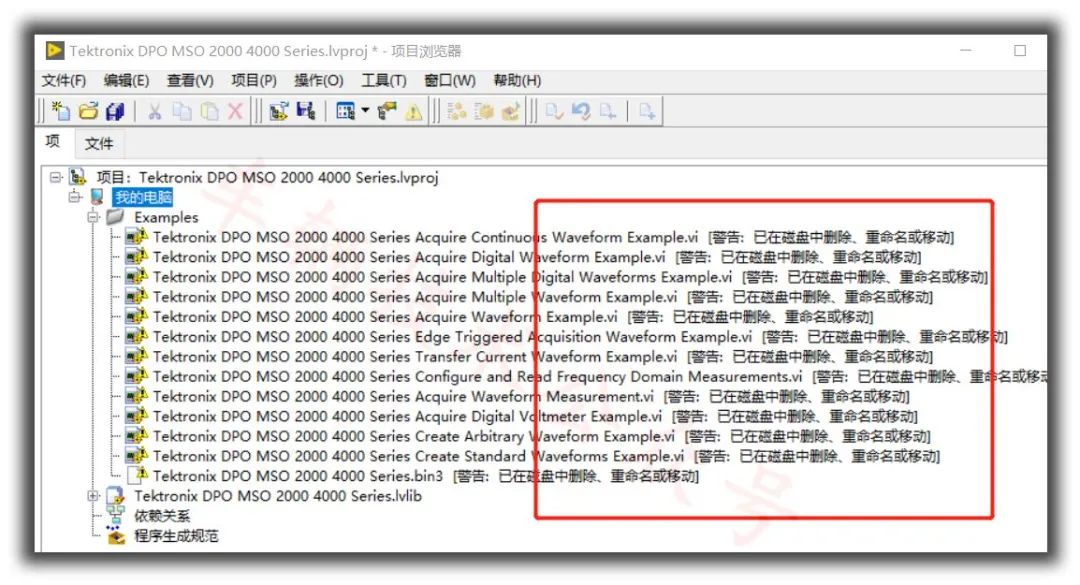Screen dimensions: 1080x585
Task: Click the yellow warning triangle toolbar icon
Action: [x=413, y=111]
